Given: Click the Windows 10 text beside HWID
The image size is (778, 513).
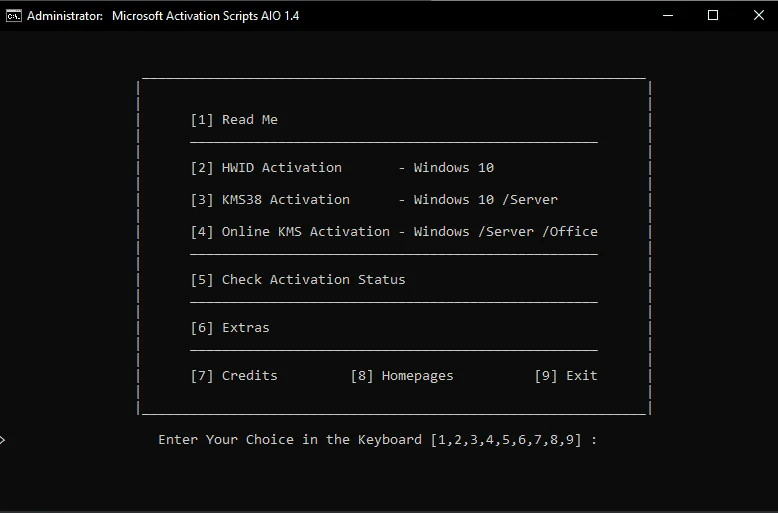Looking at the screenshot, I should point(454,168).
